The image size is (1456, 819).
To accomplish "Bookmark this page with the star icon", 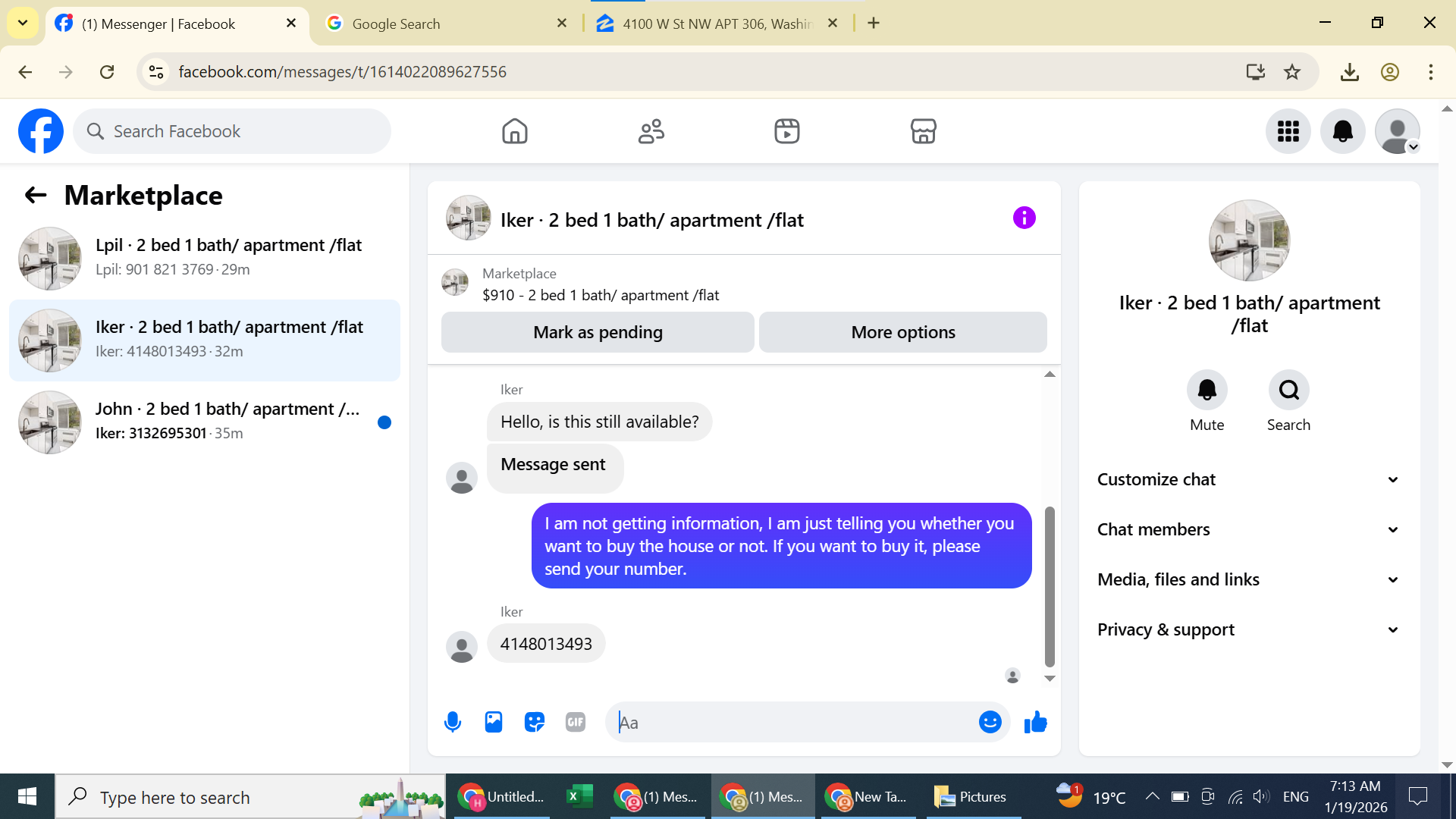I will point(1292,72).
